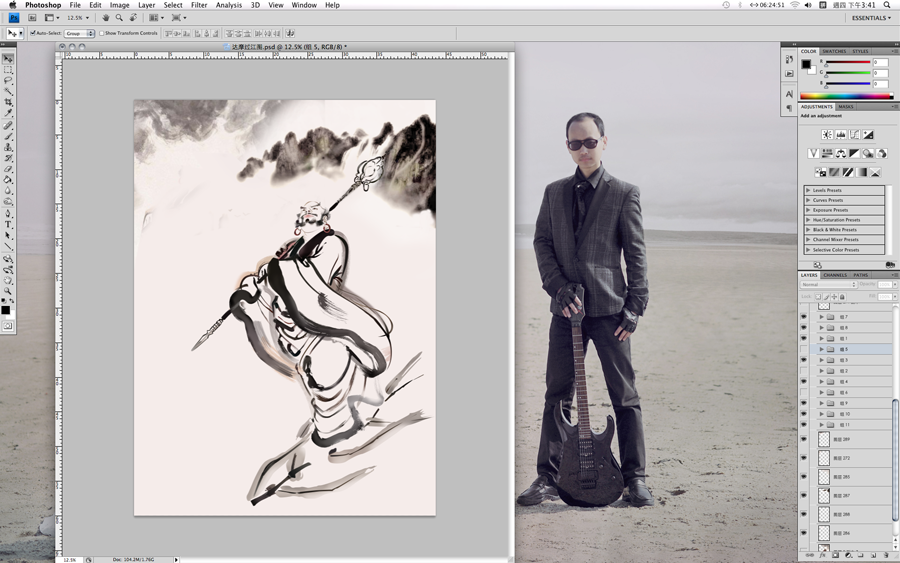Open the Apple menu
The width and height of the screenshot is (900, 563).
12,5
